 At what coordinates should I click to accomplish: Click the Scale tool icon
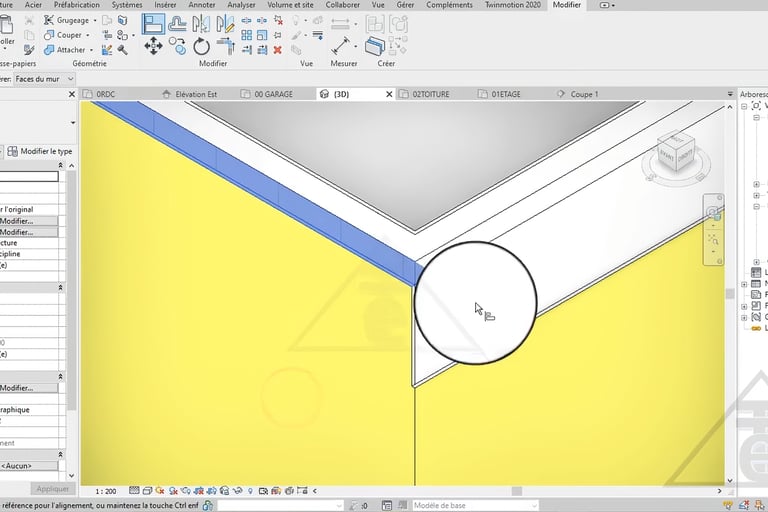click(262, 35)
